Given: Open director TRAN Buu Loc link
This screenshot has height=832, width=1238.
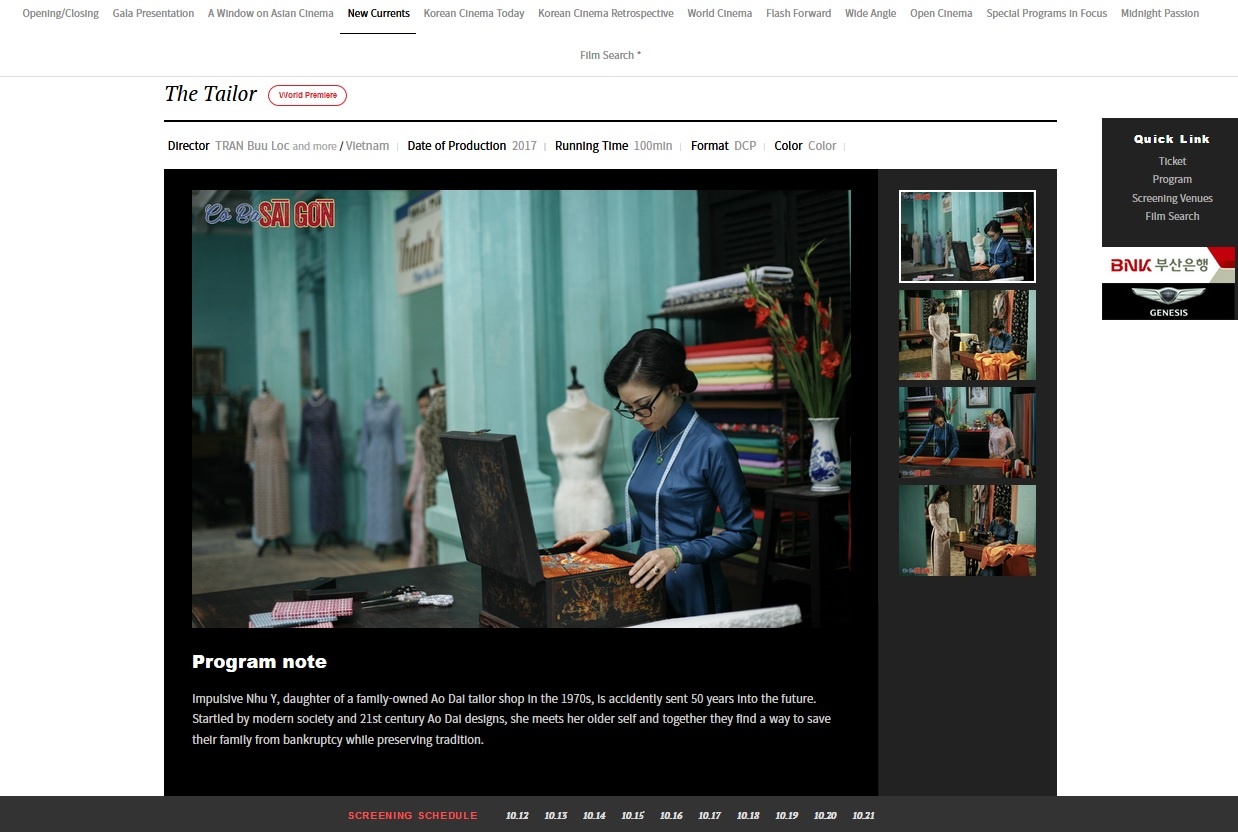Looking at the screenshot, I should tap(252, 146).
